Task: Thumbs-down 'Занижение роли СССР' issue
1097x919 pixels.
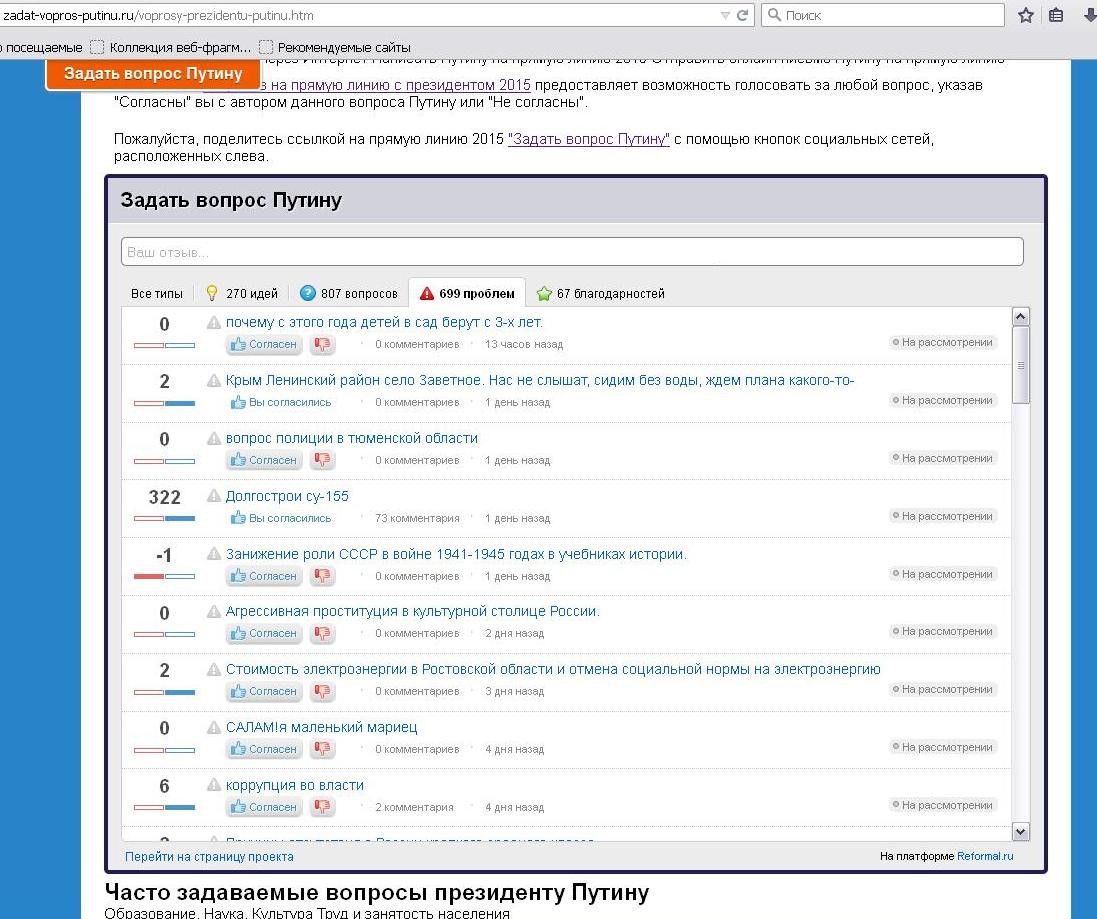Action: point(323,576)
